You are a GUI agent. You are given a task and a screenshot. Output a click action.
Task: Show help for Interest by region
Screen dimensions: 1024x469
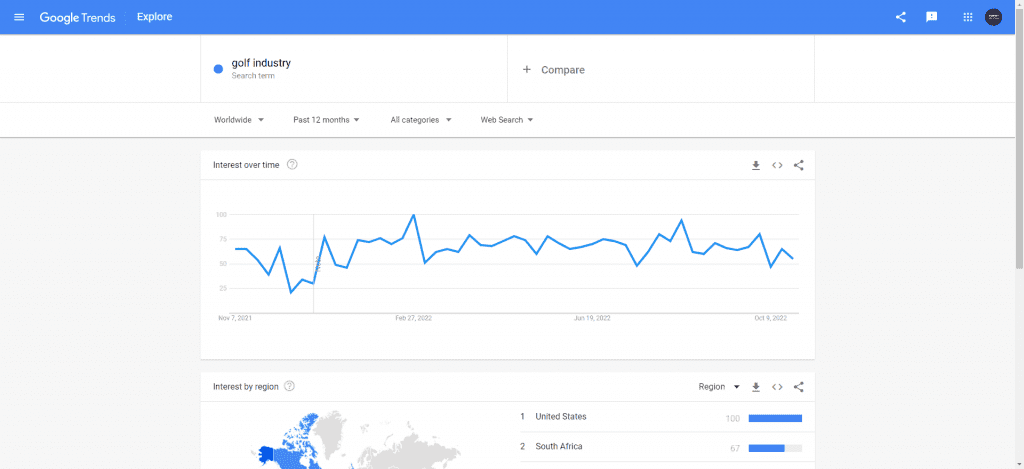(x=289, y=386)
